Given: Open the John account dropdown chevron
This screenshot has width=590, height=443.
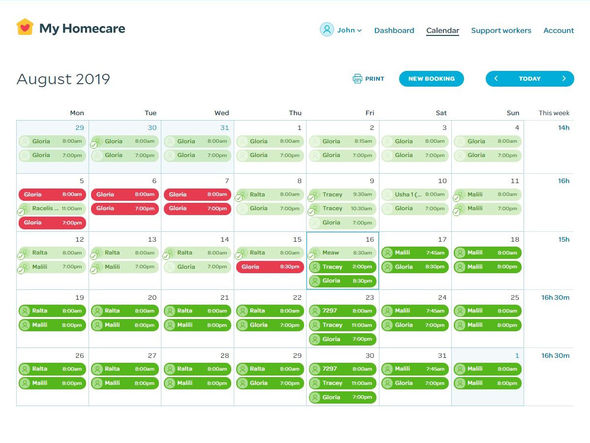Looking at the screenshot, I should 359,30.
